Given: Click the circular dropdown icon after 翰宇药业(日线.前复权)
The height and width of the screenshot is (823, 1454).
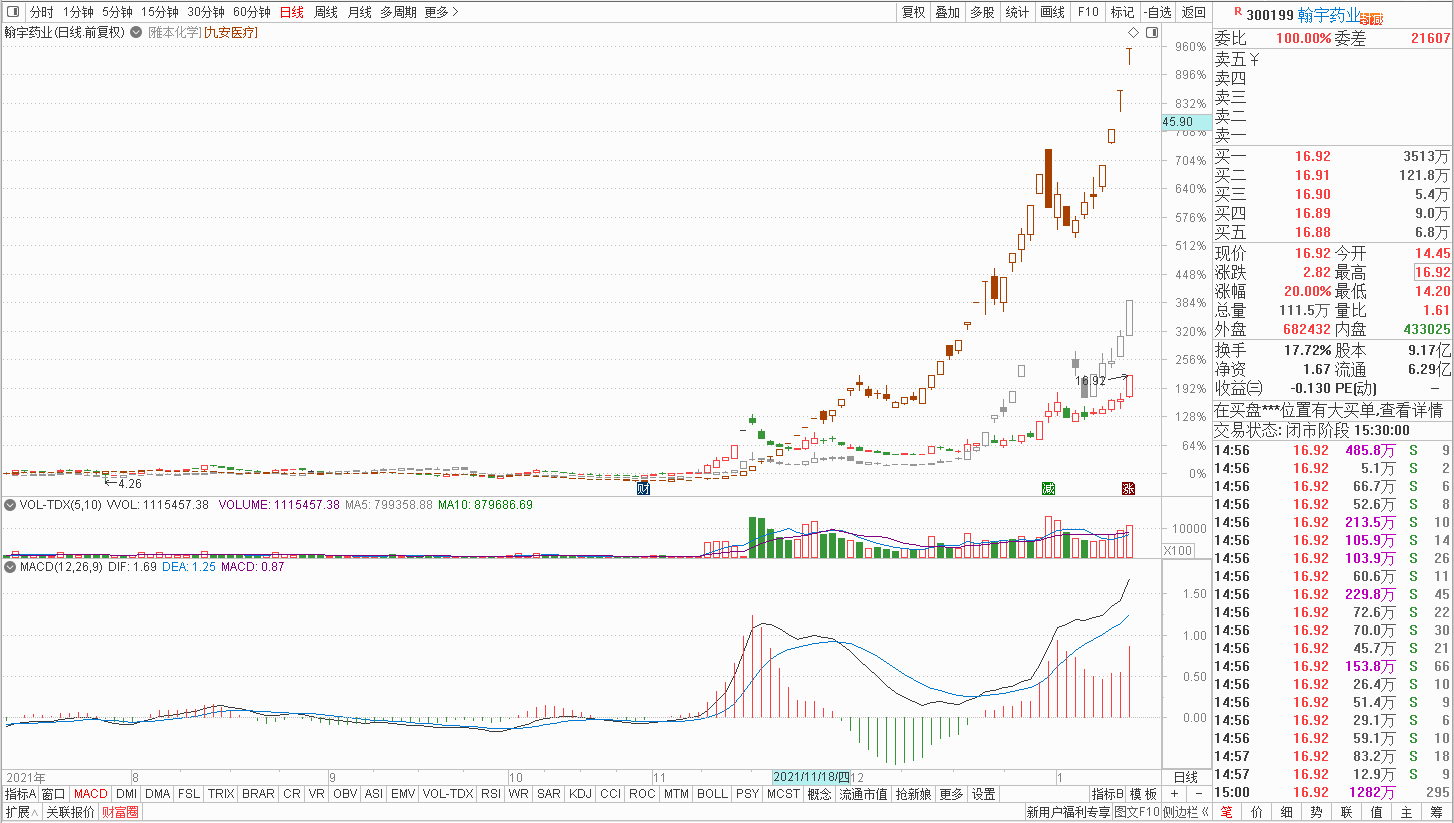Looking at the screenshot, I should coord(136,32).
